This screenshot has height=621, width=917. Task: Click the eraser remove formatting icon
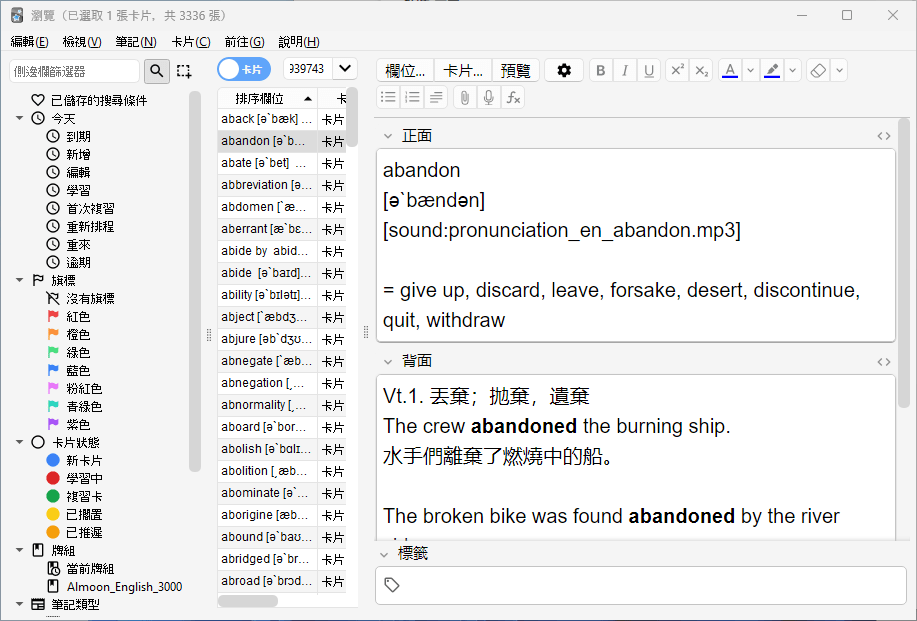tap(818, 70)
